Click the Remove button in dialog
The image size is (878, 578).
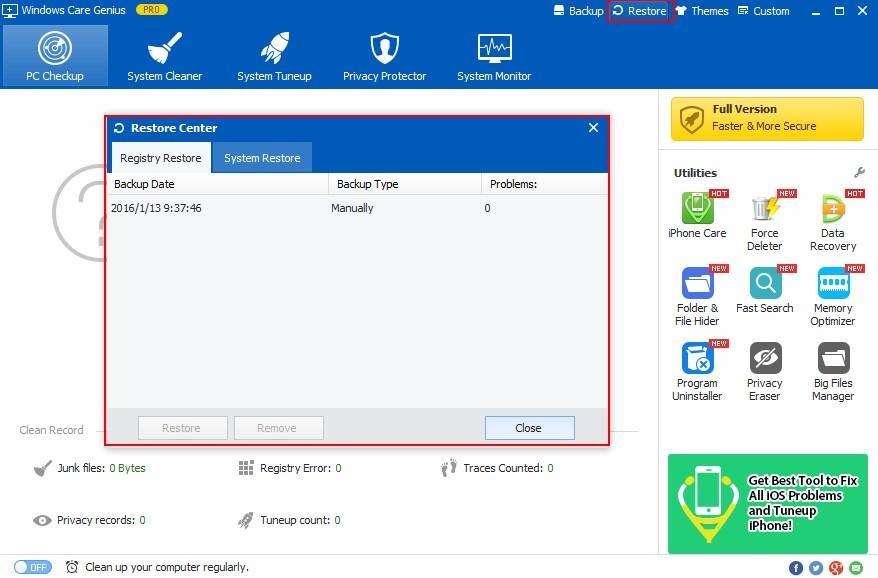[278, 428]
